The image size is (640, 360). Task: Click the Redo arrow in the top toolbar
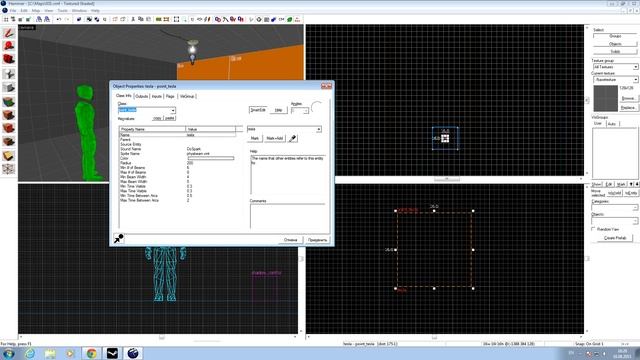coord(67,19)
